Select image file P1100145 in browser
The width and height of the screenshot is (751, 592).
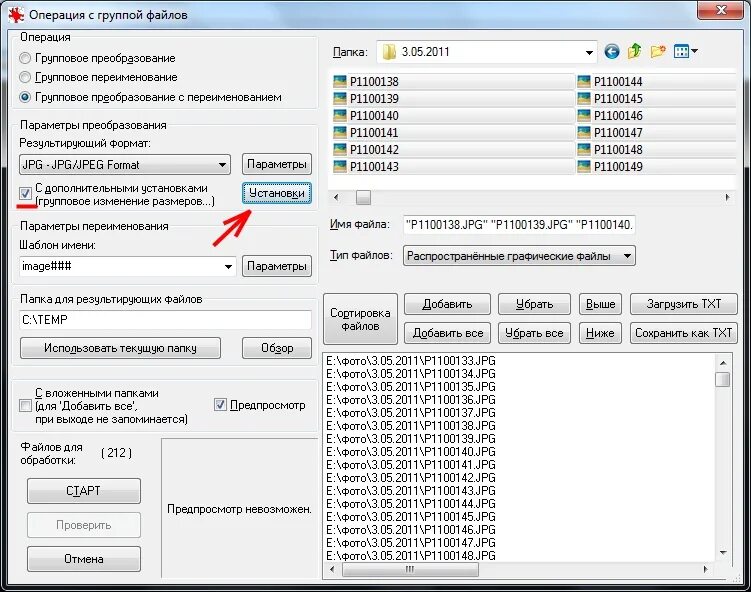[x=610, y=99]
